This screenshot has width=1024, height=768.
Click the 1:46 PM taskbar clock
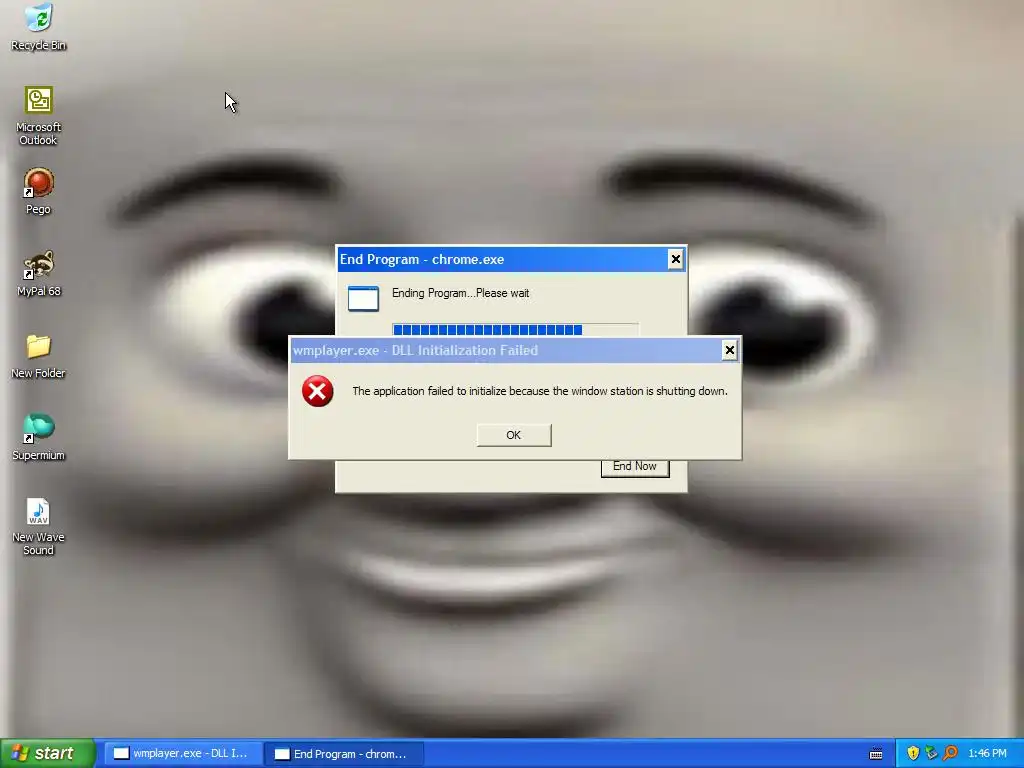987,753
